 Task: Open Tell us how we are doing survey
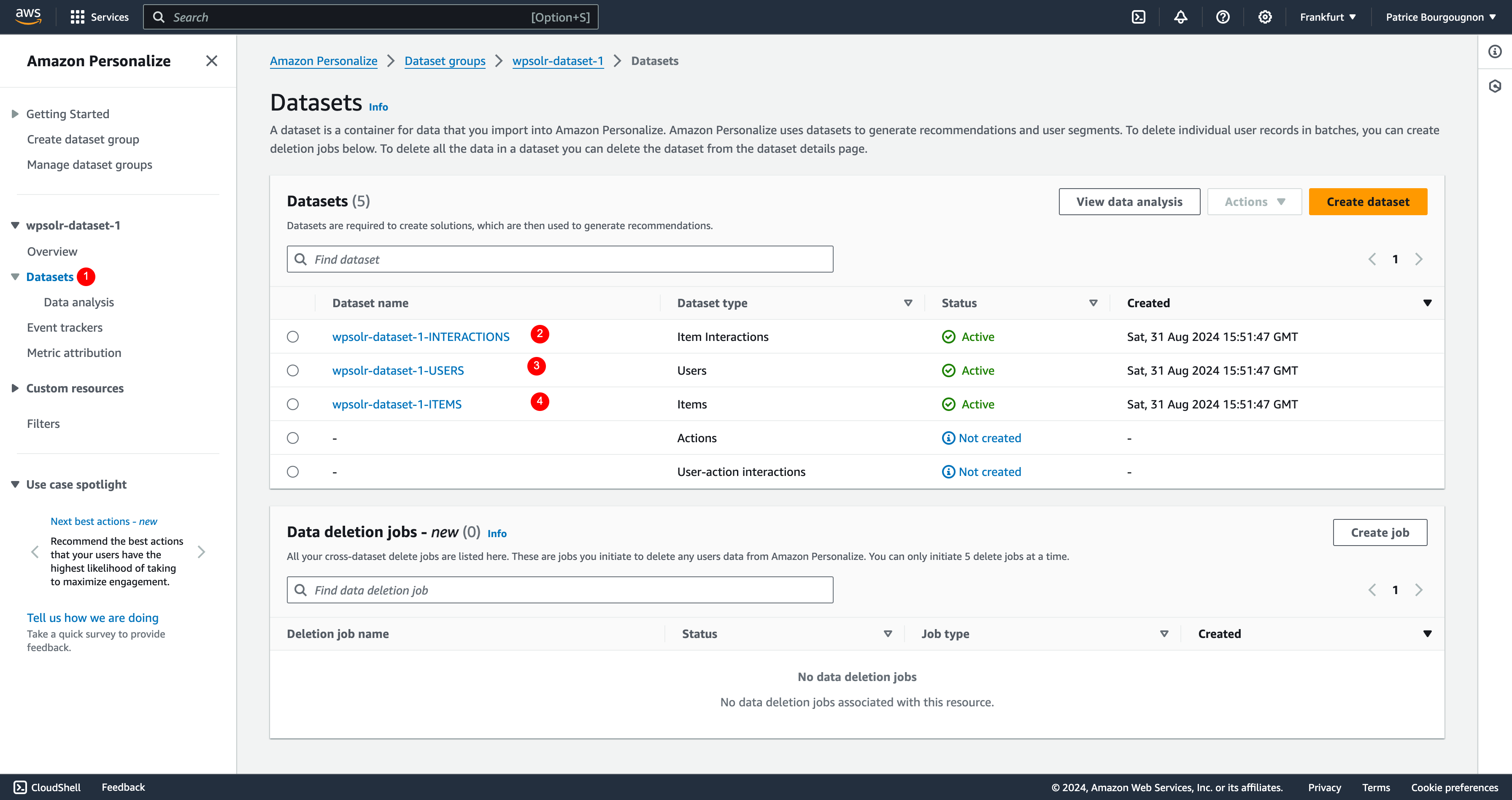click(93, 617)
